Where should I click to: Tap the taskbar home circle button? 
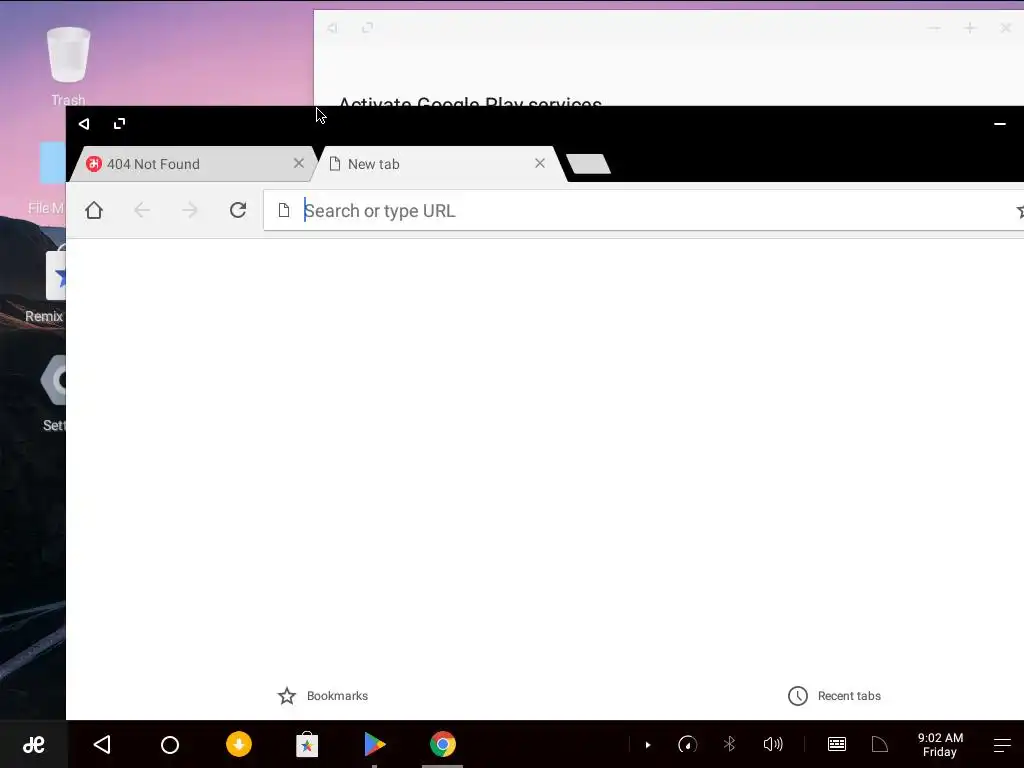170,744
